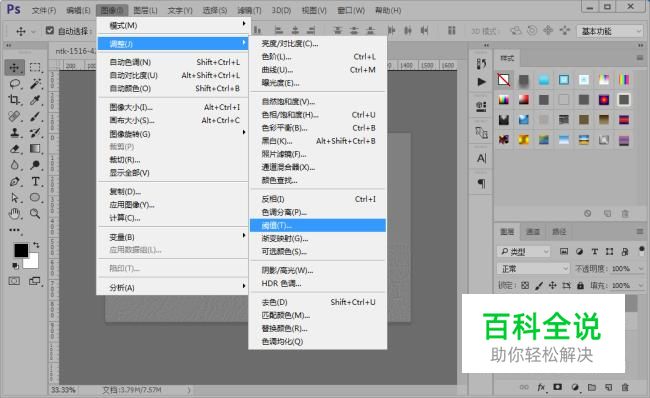Select the History Brush tool
Viewport: 650px width, 398px height.
tap(35, 132)
